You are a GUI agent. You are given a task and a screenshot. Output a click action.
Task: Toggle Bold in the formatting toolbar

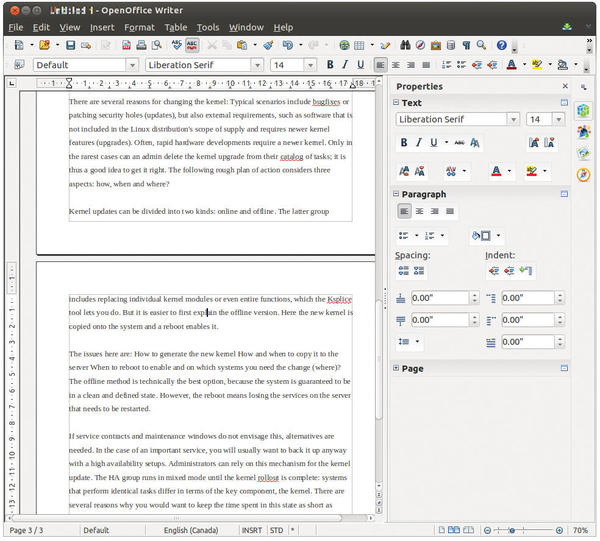(x=330, y=65)
